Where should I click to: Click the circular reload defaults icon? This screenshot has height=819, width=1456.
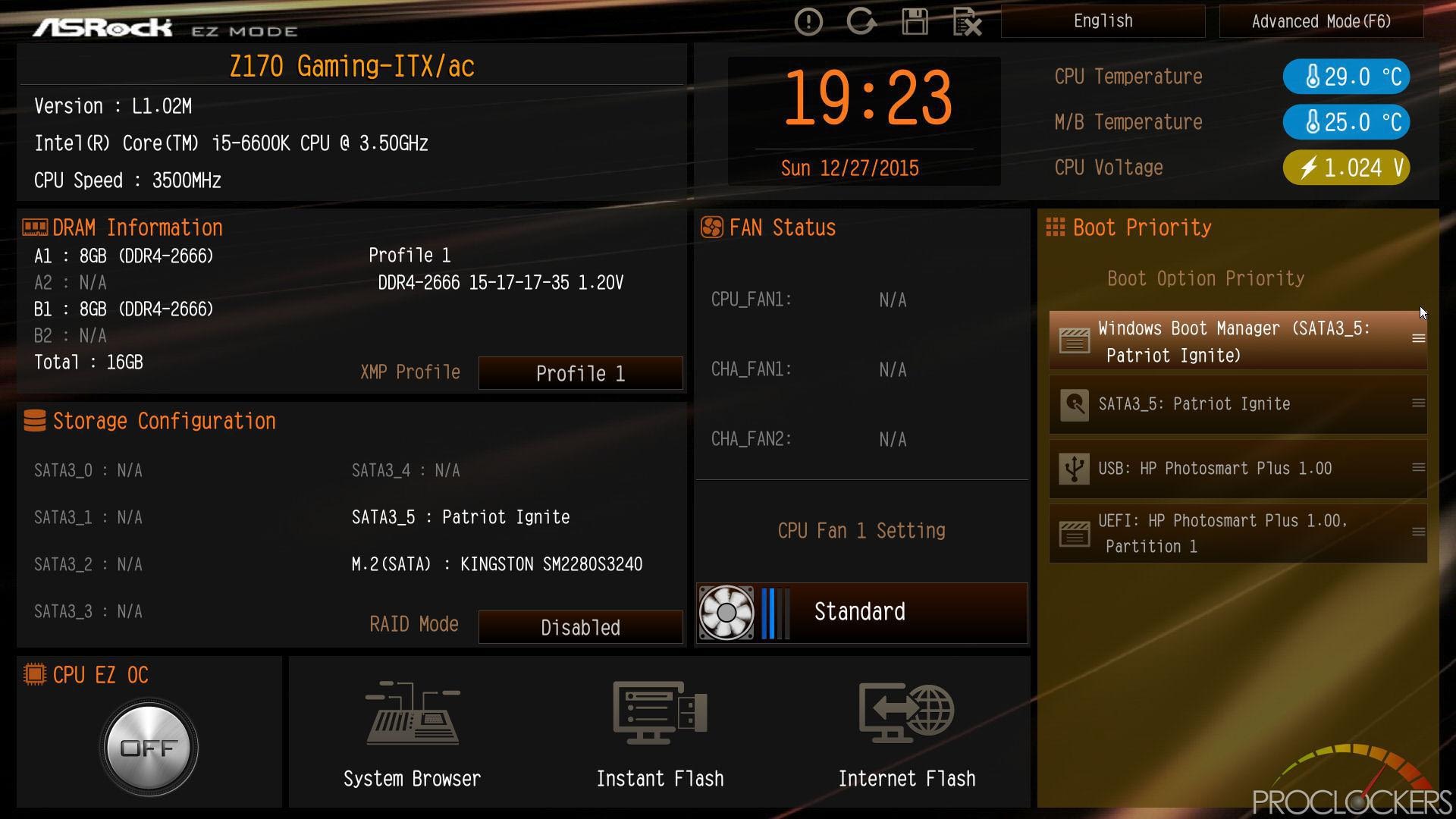pos(861,21)
